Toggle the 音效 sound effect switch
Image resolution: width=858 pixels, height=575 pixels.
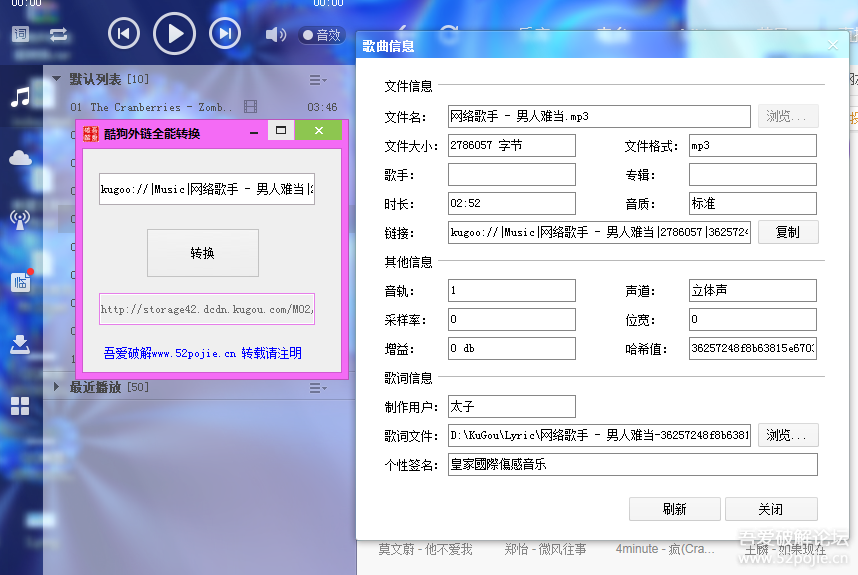(321, 35)
